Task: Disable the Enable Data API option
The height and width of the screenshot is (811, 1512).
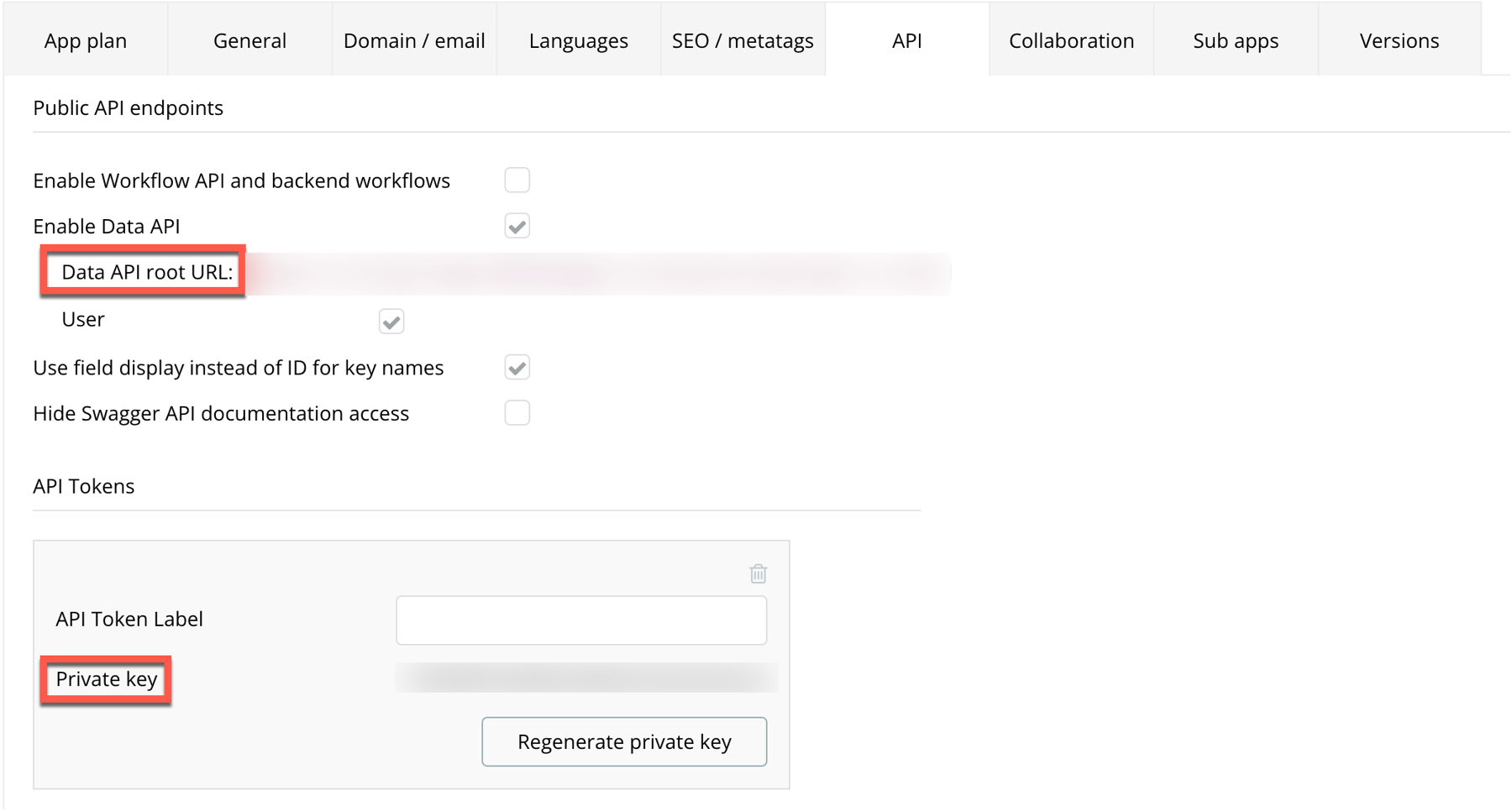Action: click(x=518, y=226)
